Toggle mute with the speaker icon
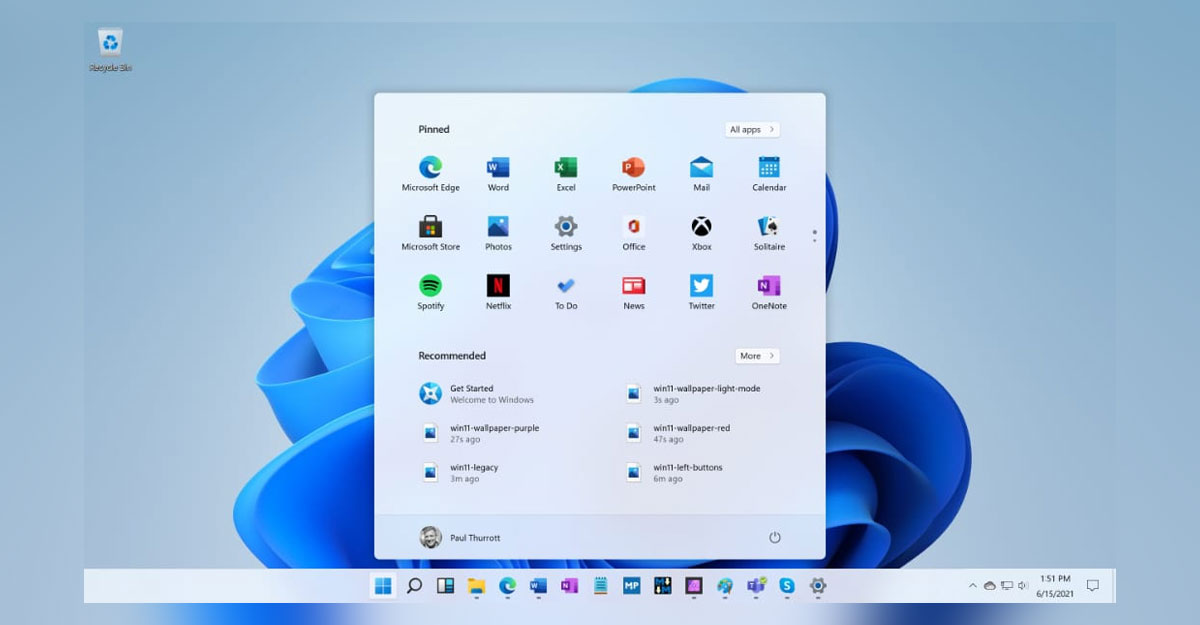Screen dimensions: 1200x625 click(1022, 585)
